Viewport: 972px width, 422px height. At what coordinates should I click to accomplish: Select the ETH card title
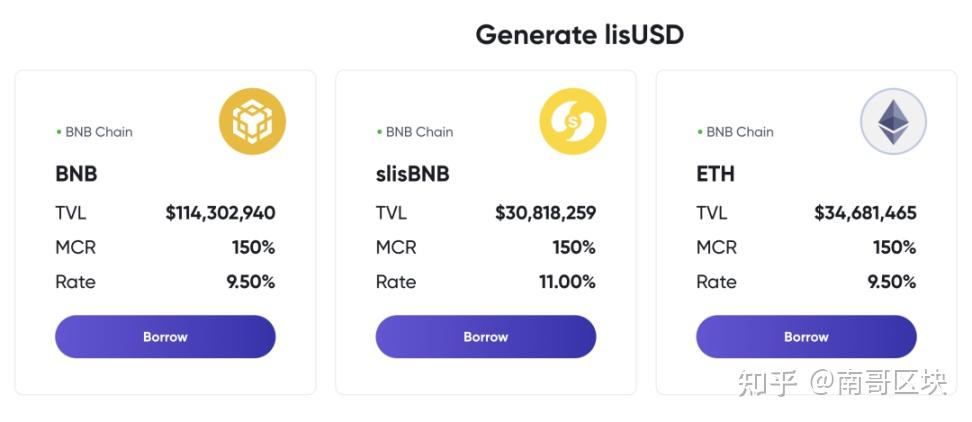click(x=715, y=174)
